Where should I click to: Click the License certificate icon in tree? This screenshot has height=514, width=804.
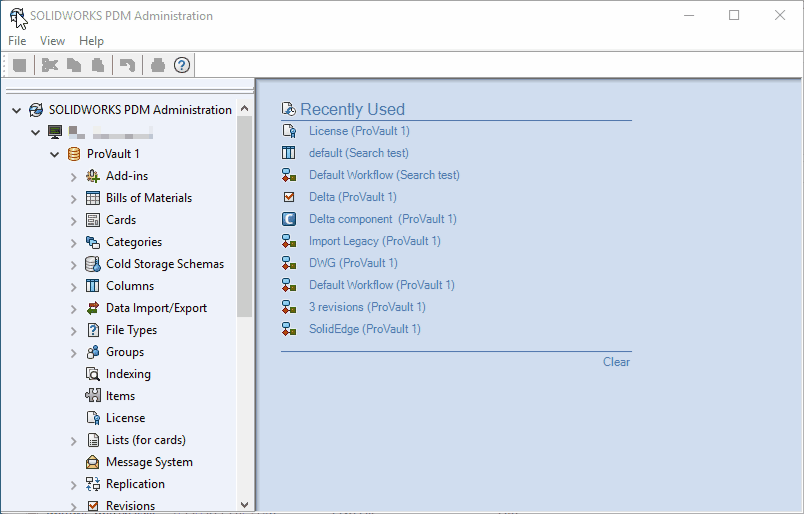click(x=93, y=418)
